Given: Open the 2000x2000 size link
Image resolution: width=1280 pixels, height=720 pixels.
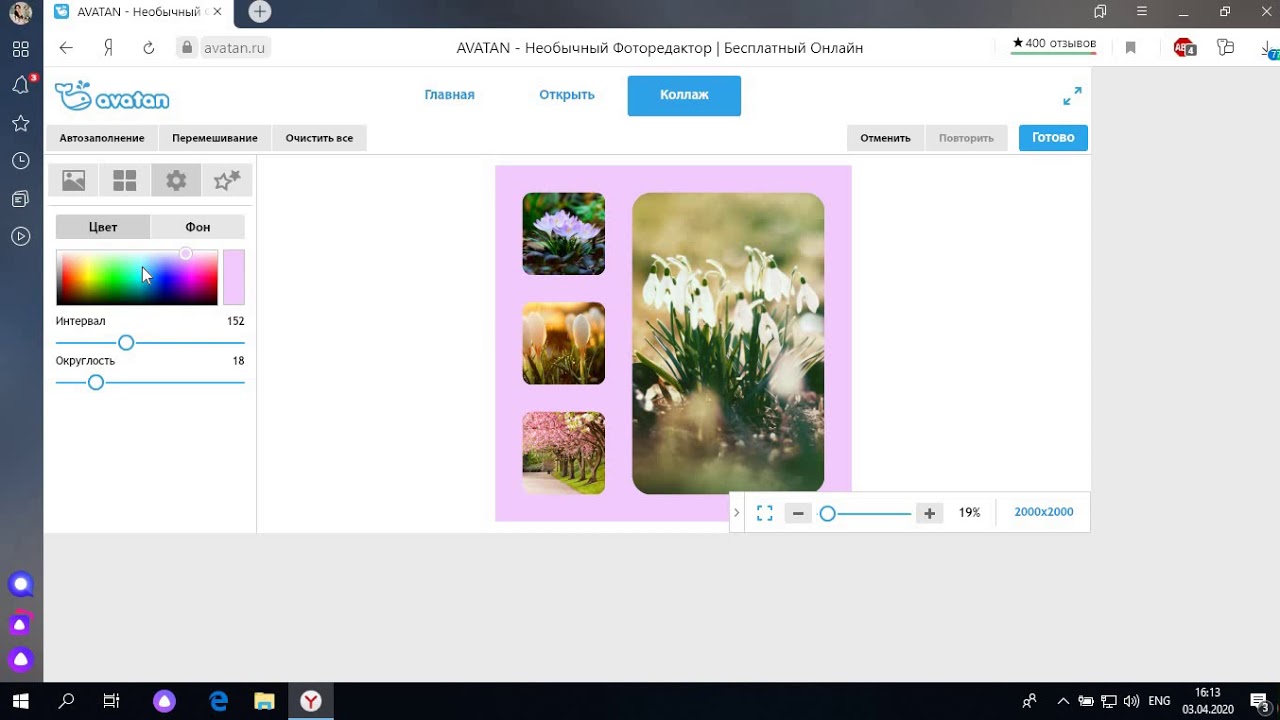Looking at the screenshot, I should [x=1044, y=512].
